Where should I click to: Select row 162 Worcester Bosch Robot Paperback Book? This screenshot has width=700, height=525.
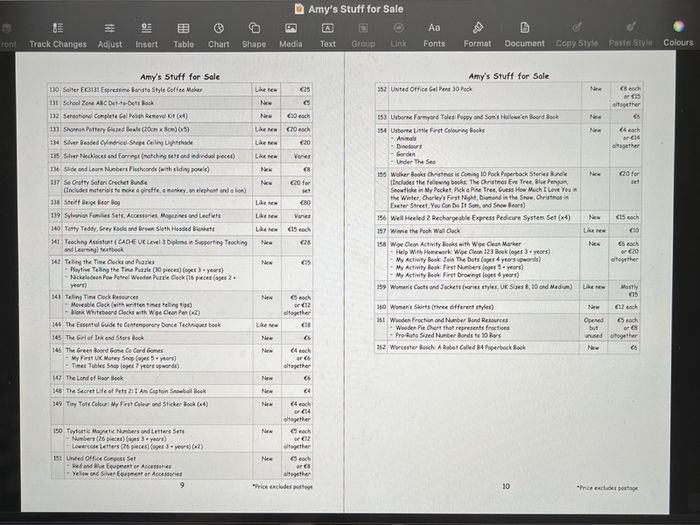click(x=509, y=347)
